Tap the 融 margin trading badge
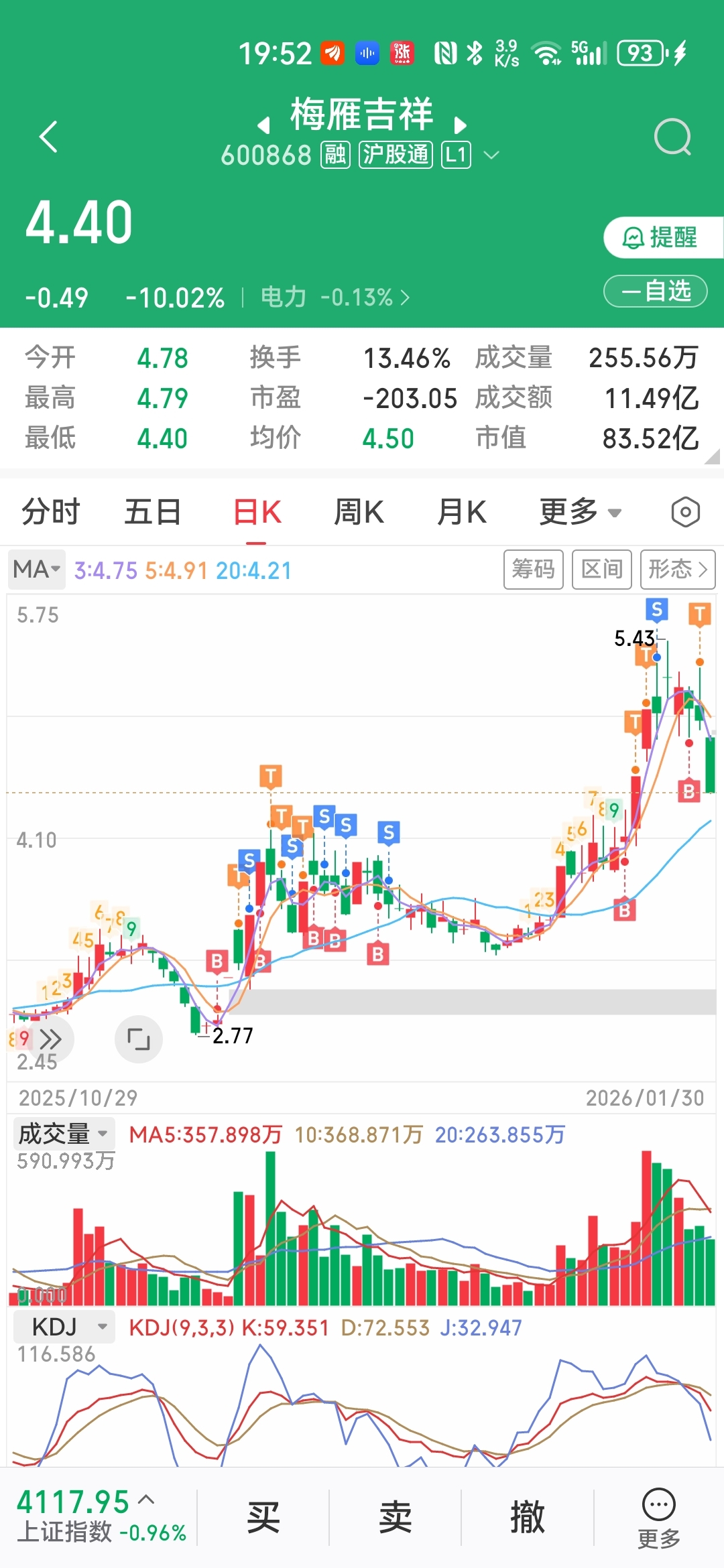The width and height of the screenshot is (724, 1568). point(335,155)
